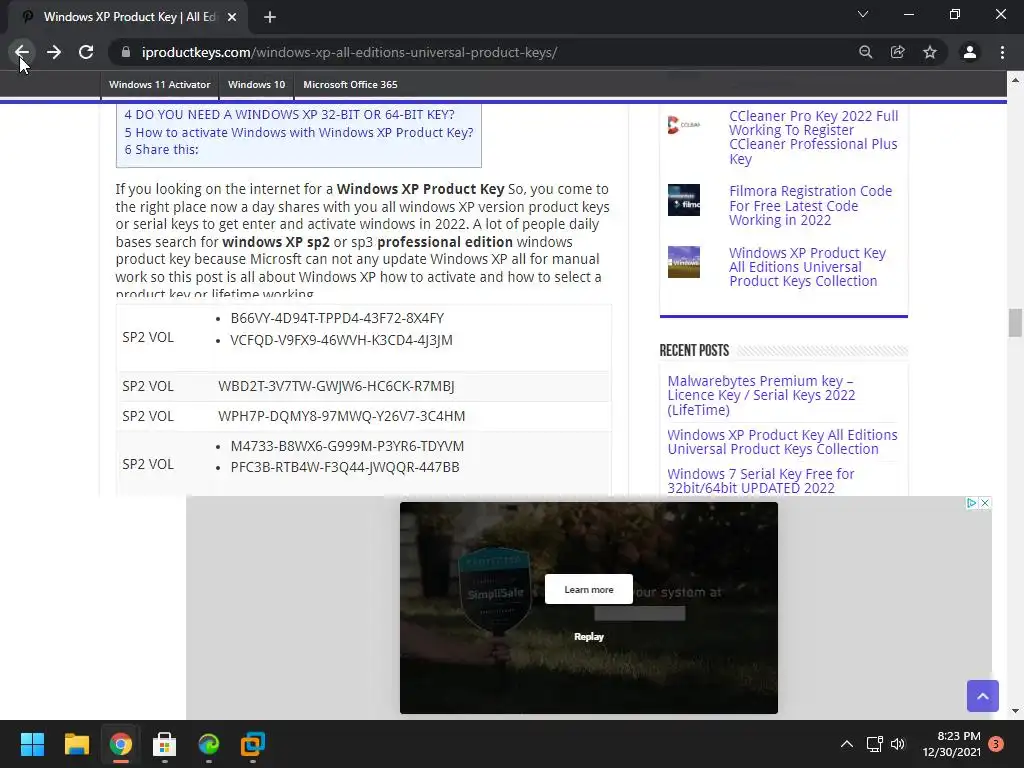Click the scrollbar down arrow

click(x=1015, y=712)
